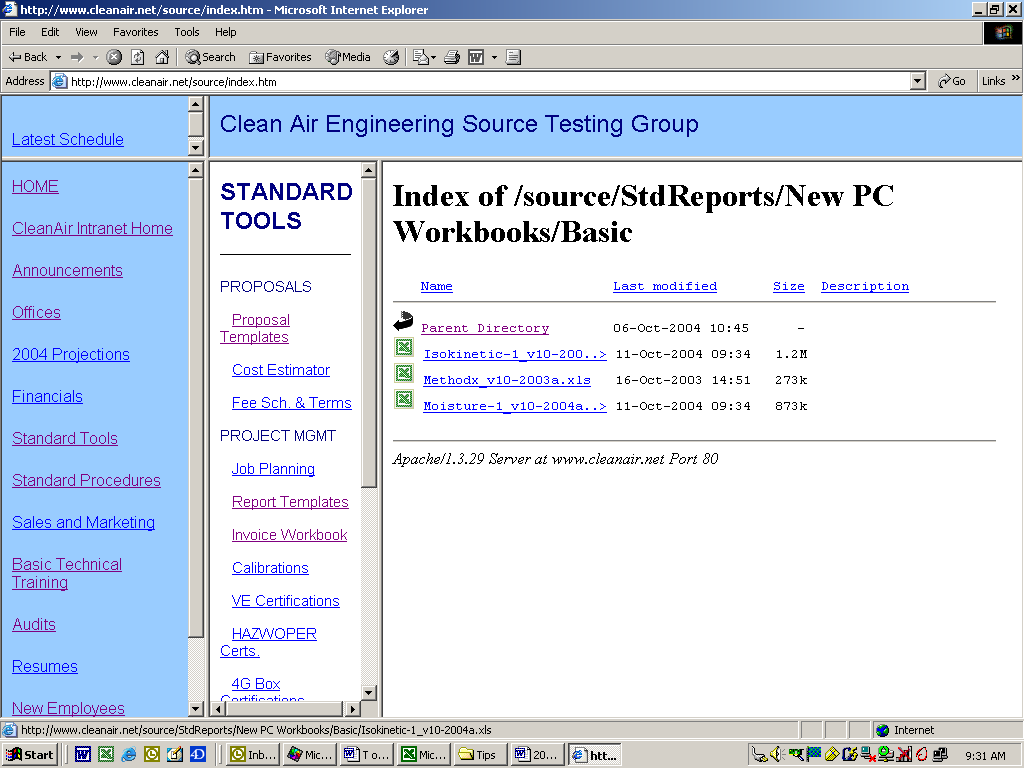
Task: Show browsing History using the clock icon
Action: [x=391, y=57]
